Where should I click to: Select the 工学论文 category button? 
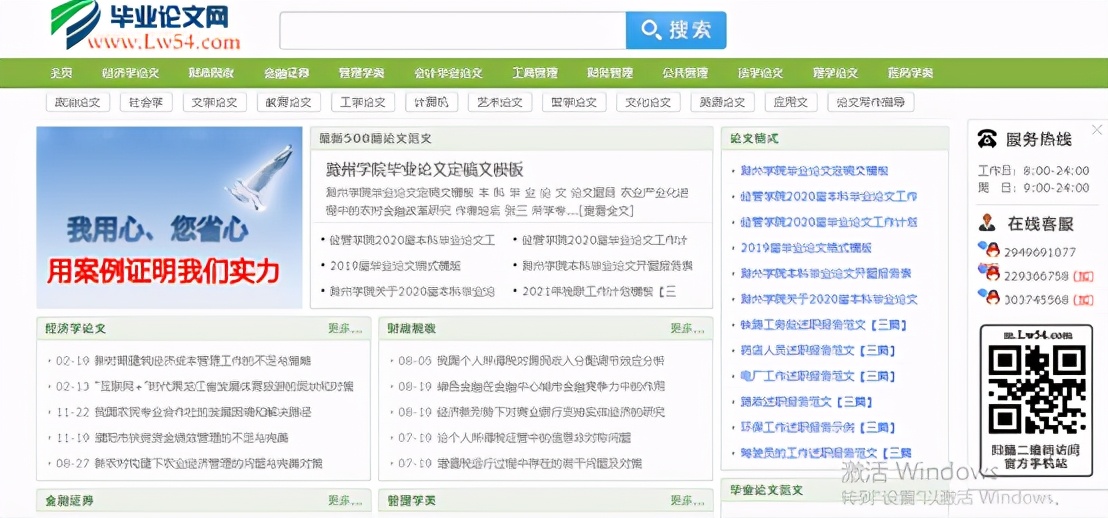pos(363,102)
